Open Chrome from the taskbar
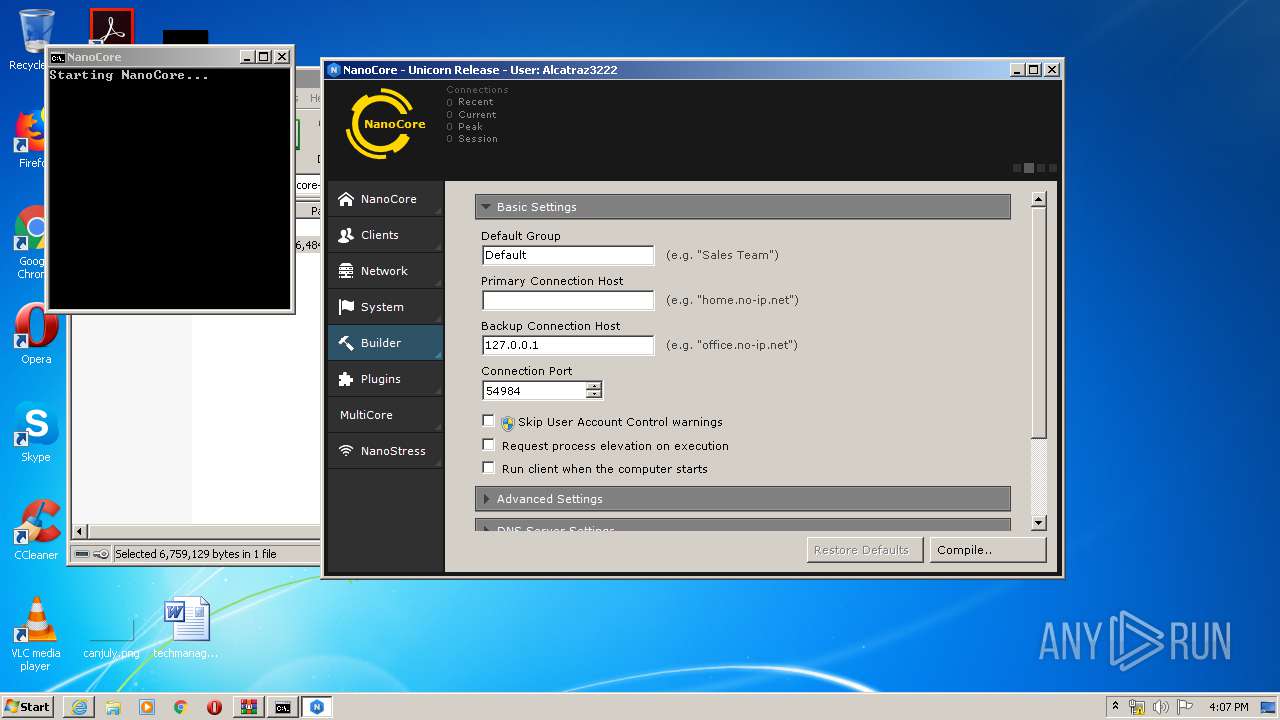Screen dimensions: 1280x720 coord(181,707)
